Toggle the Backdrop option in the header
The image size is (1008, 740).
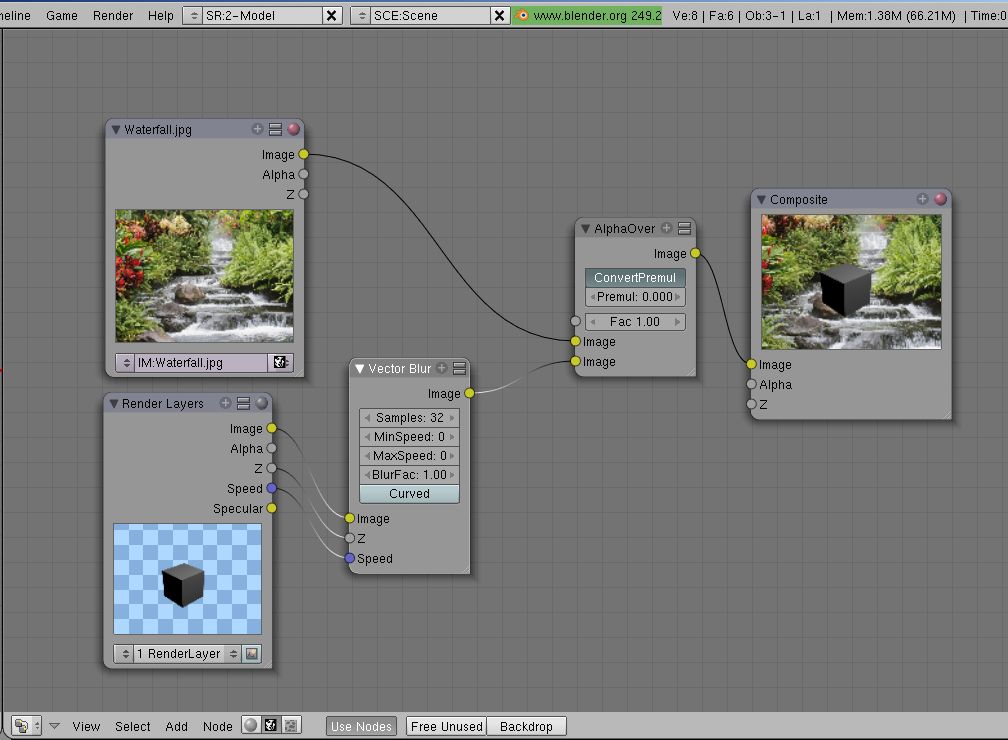coord(526,726)
